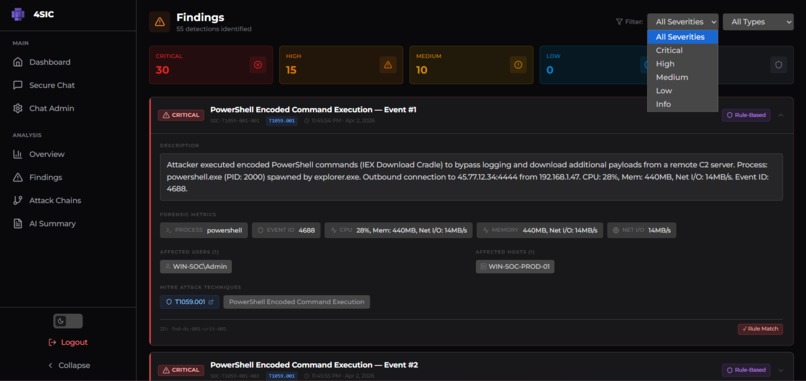The width and height of the screenshot is (806, 381).
Task: Click the Chat Admin gear icon
Action: (18, 108)
